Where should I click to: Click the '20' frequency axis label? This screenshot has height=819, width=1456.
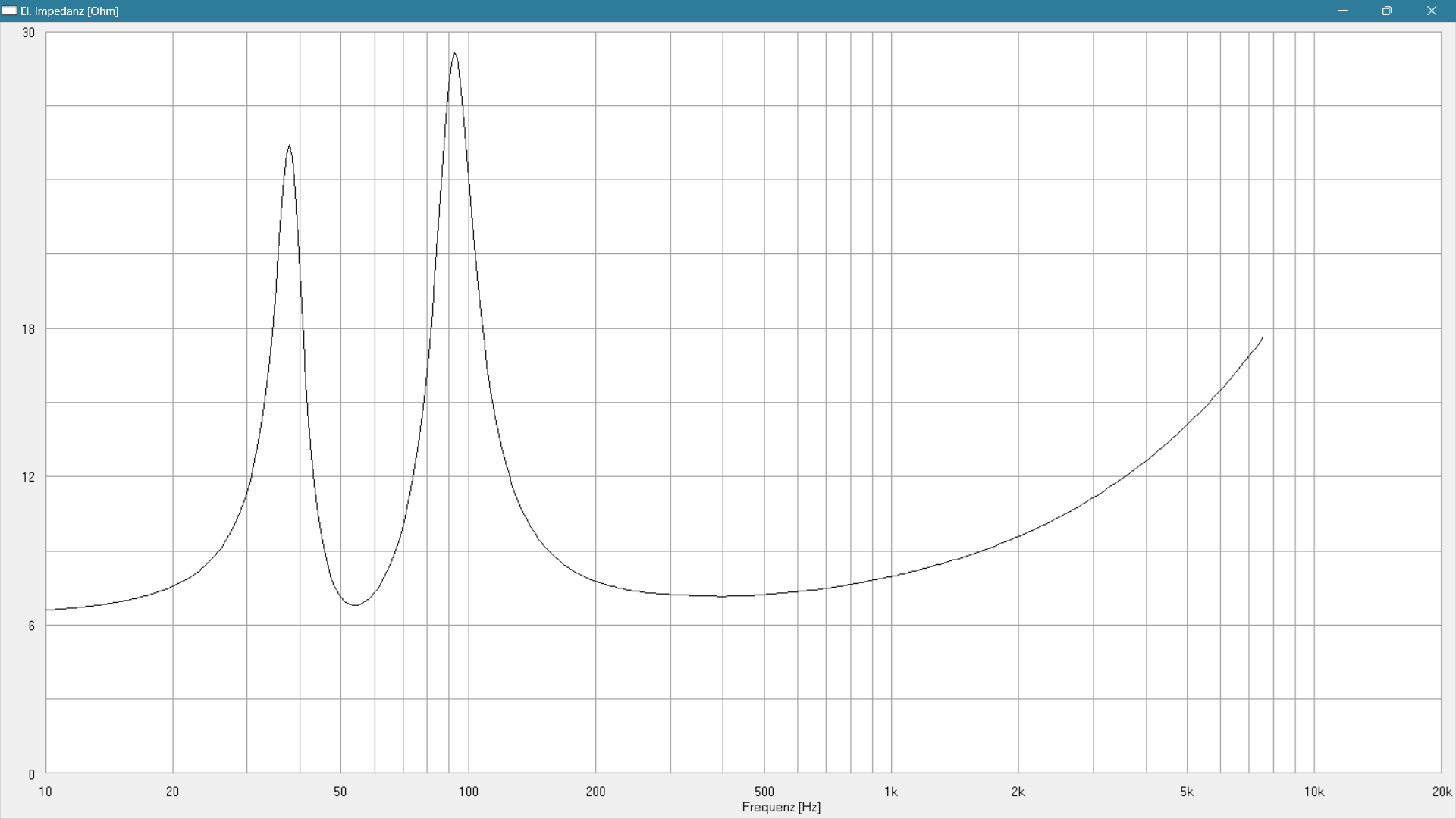(172, 792)
